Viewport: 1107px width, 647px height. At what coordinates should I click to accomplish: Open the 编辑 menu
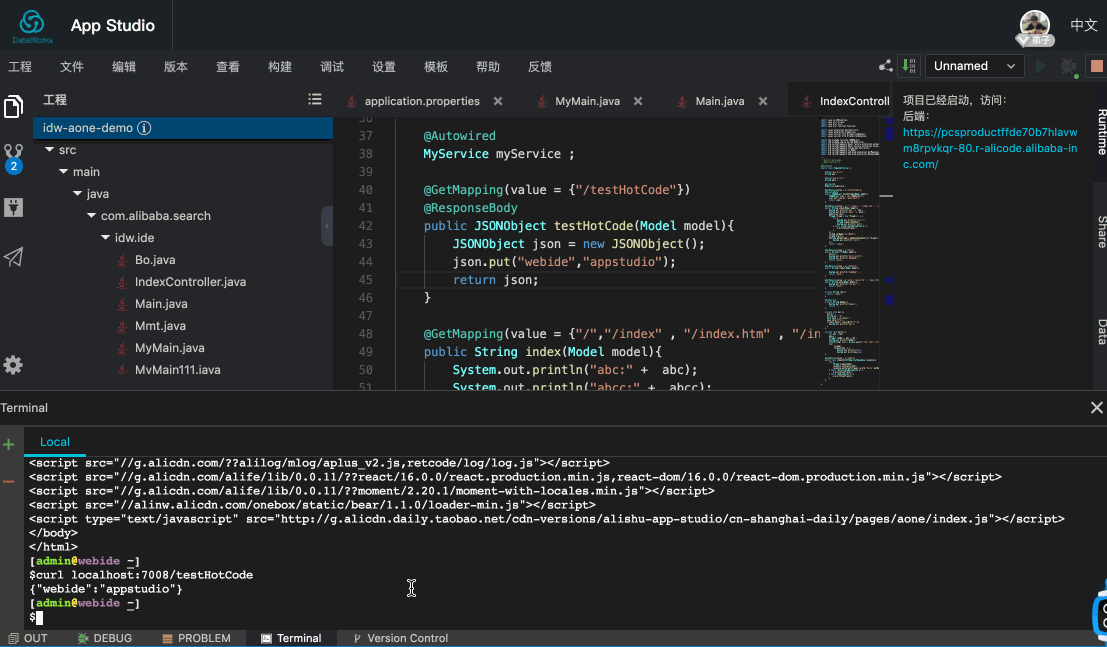pos(124,66)
